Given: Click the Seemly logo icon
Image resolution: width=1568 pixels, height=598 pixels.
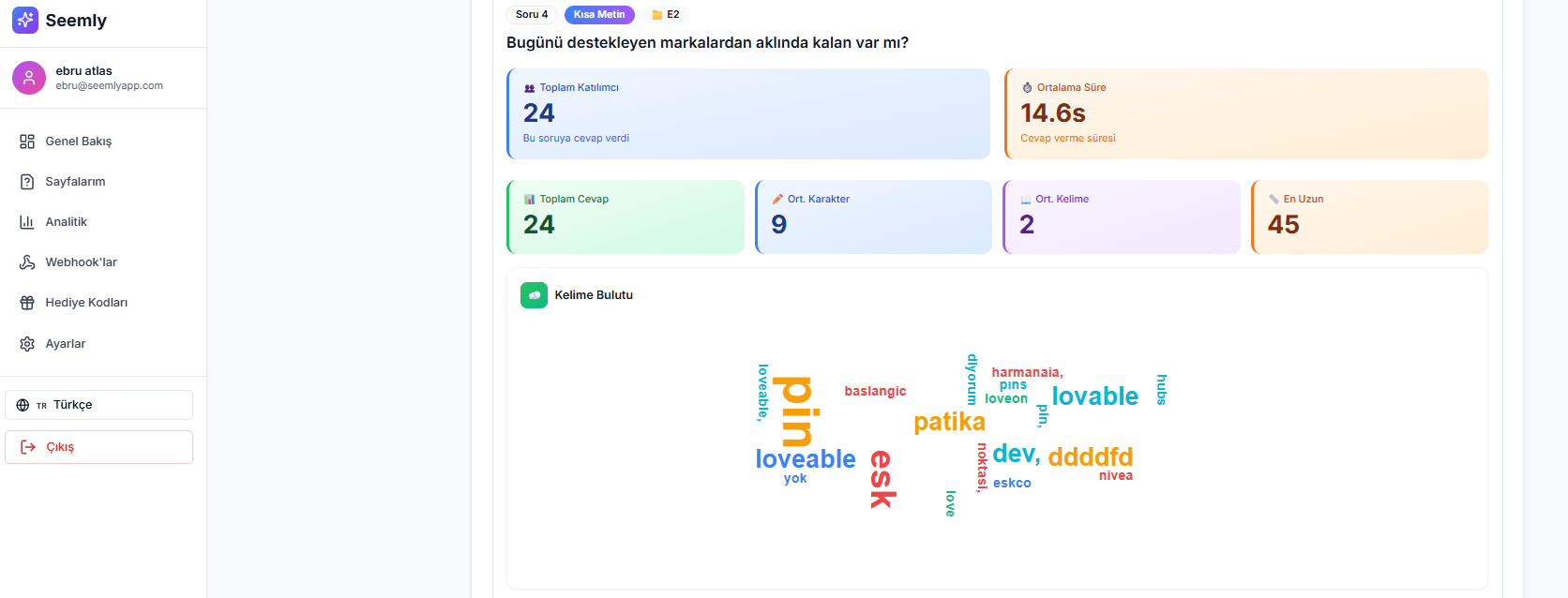Looking at the screenshot, I should (25, 21).
